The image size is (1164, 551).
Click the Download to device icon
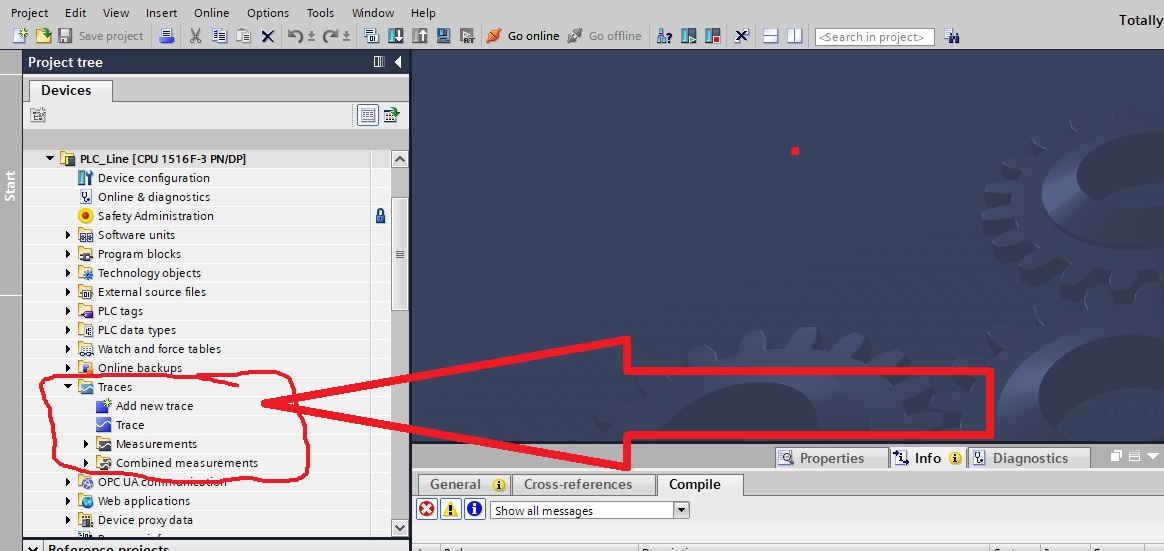[396, 36]
